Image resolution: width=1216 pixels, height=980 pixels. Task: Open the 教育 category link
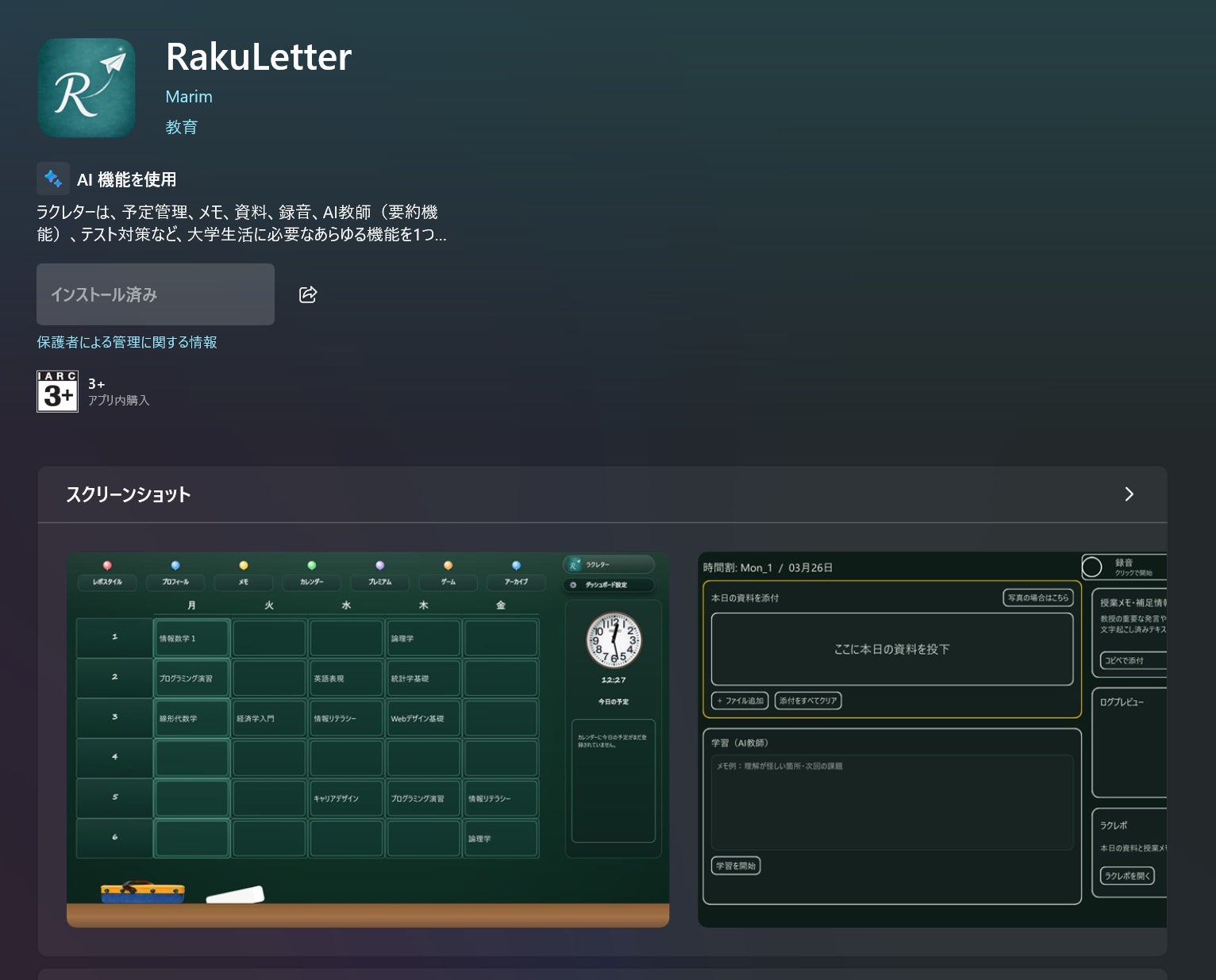181,127
